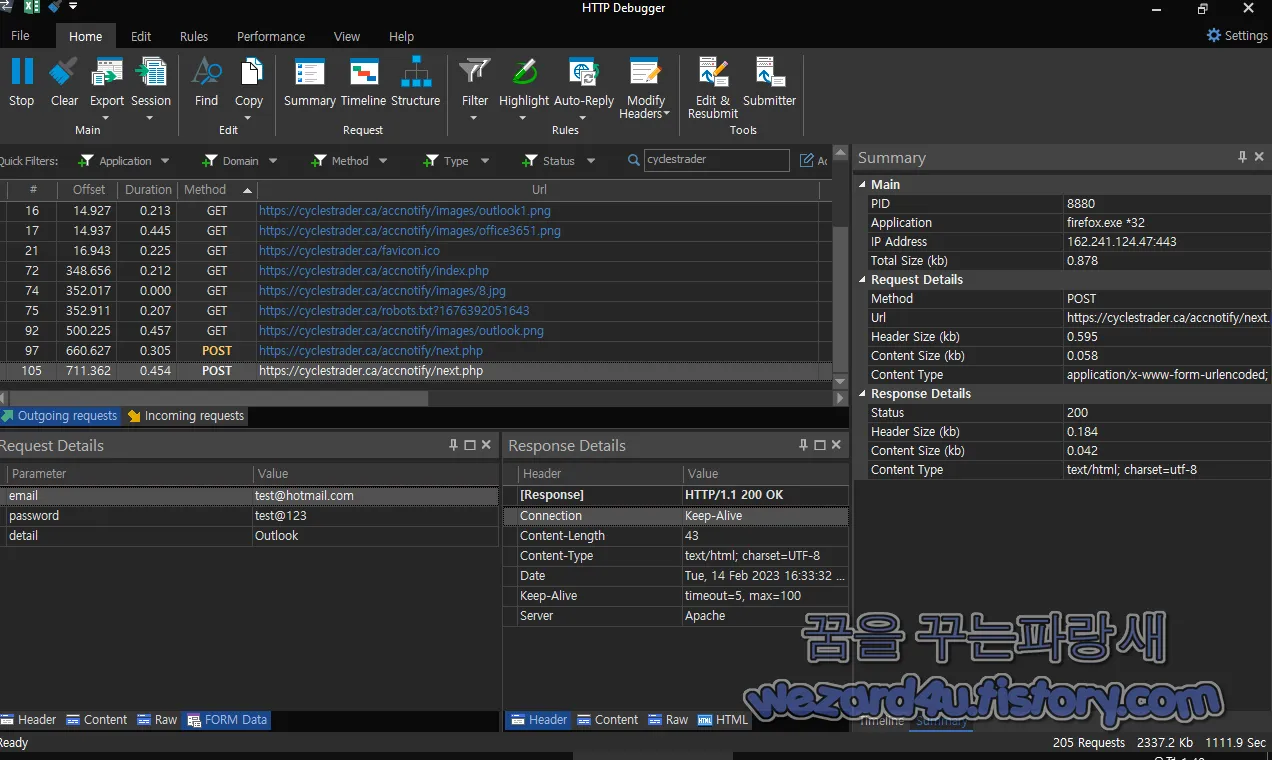Close the Request Details panel
1272x760 pixels.
pyautogui.click(x=486, y=445)
